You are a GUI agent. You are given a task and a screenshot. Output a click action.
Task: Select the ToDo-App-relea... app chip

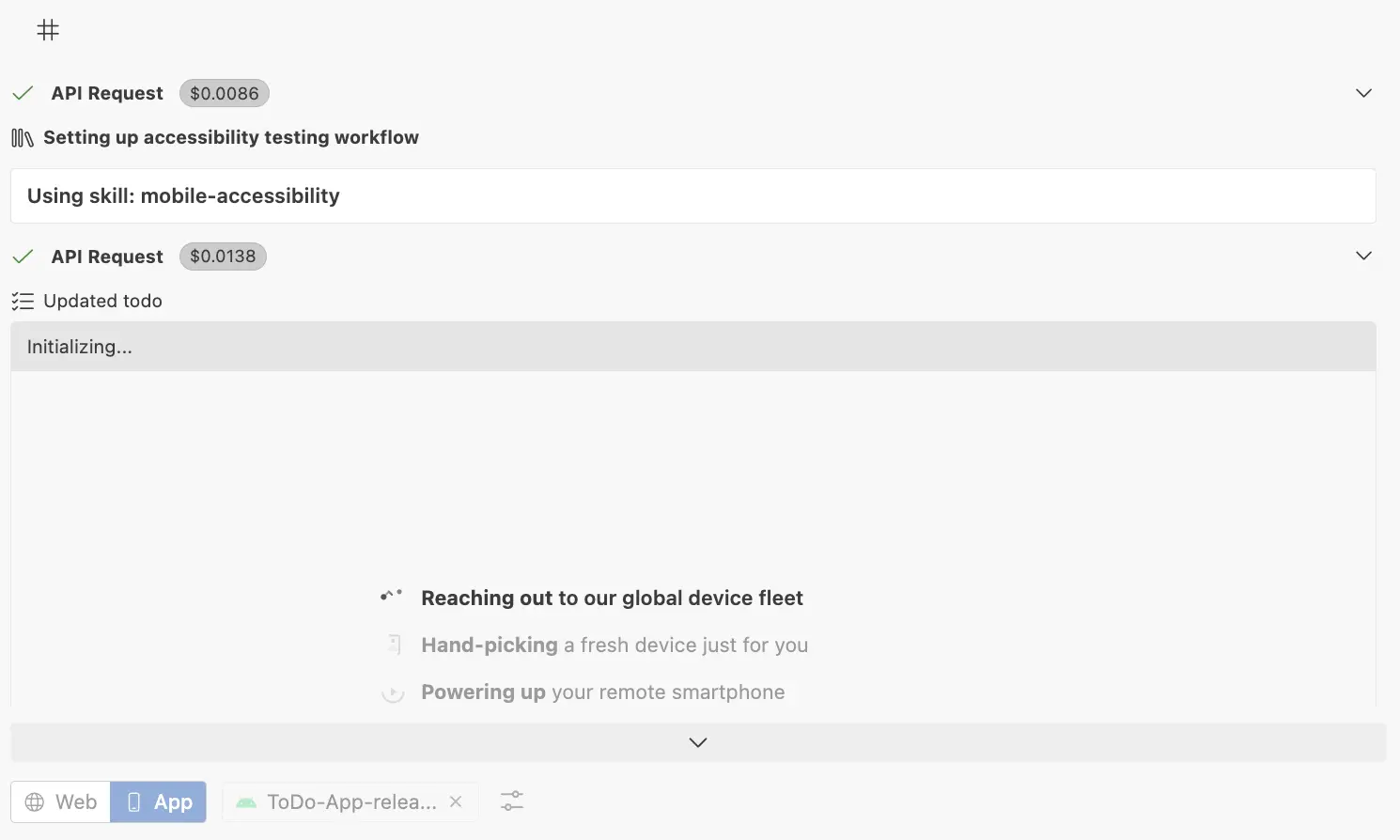[x=350, y=801]
